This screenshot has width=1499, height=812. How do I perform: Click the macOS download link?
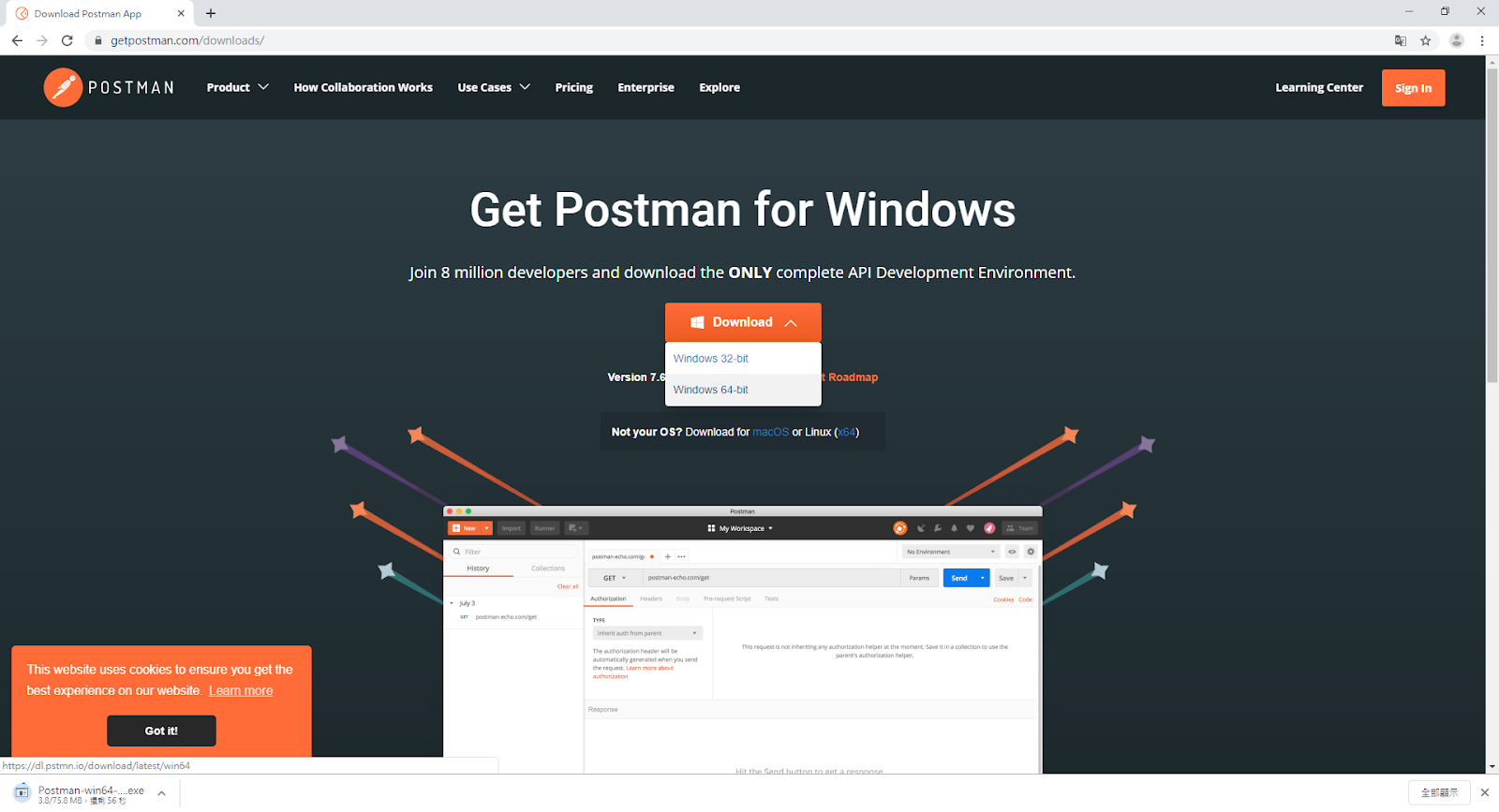click(x=770, y=432)
